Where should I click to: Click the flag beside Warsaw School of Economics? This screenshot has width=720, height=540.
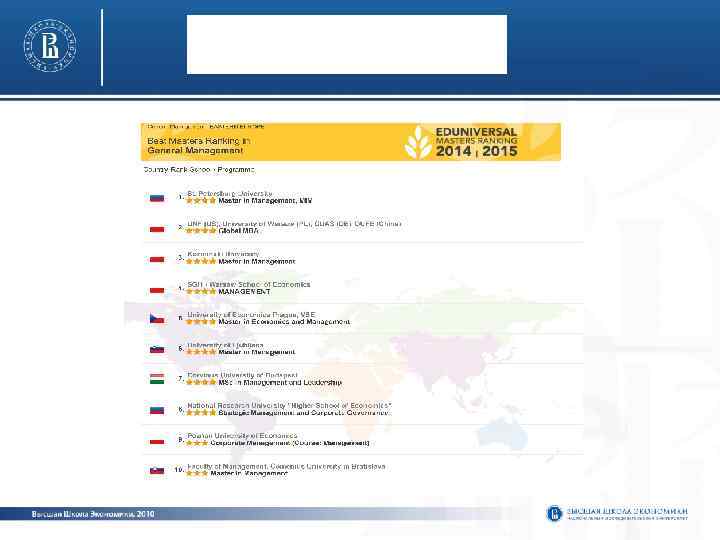(157, 290)
